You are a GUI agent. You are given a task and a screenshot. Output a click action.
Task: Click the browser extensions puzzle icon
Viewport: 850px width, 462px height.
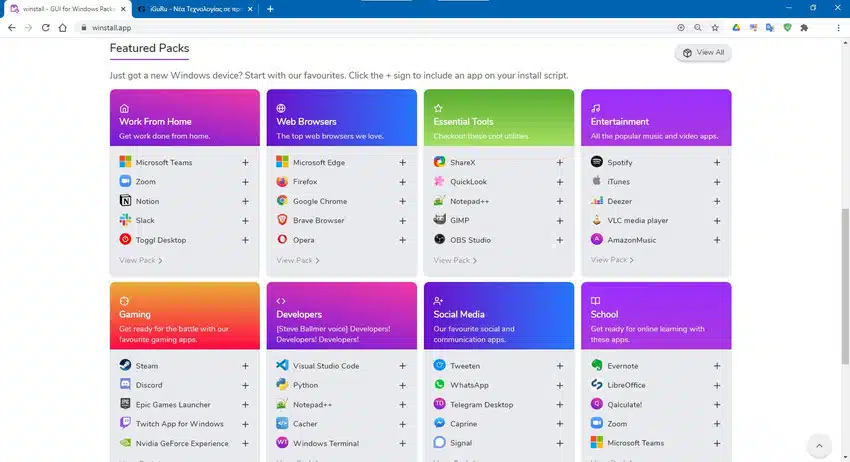[x=804, y=28]
